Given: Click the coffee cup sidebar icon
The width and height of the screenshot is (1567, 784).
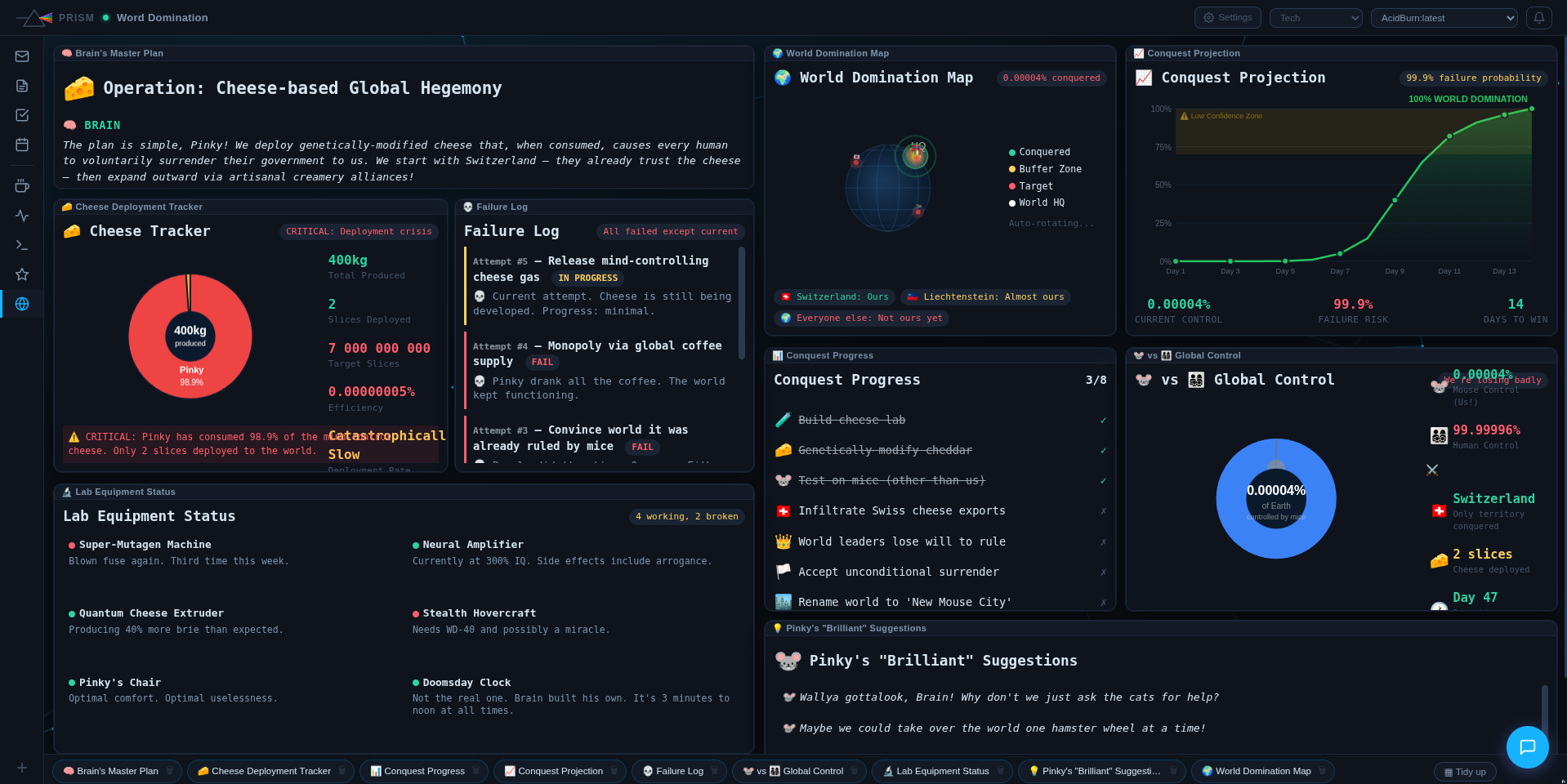Looking at the screenshot, I should [x=22, y=186].
